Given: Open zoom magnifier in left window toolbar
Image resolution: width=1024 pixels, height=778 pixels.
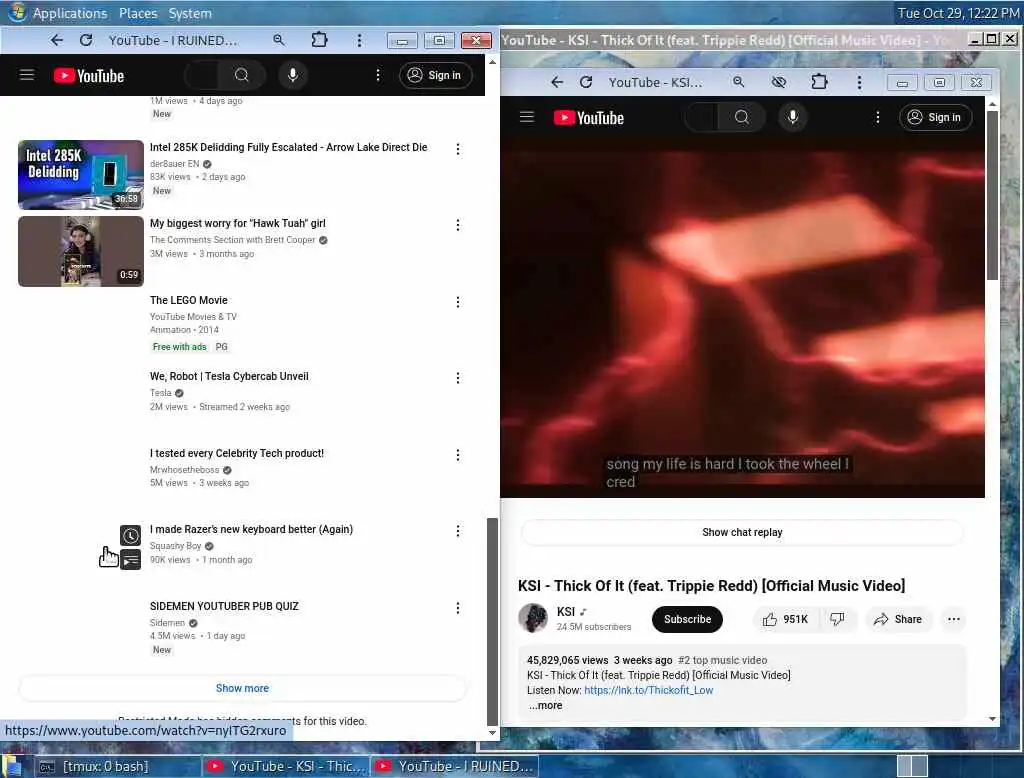Looking at the screenshot, I should tap(279, 41).
